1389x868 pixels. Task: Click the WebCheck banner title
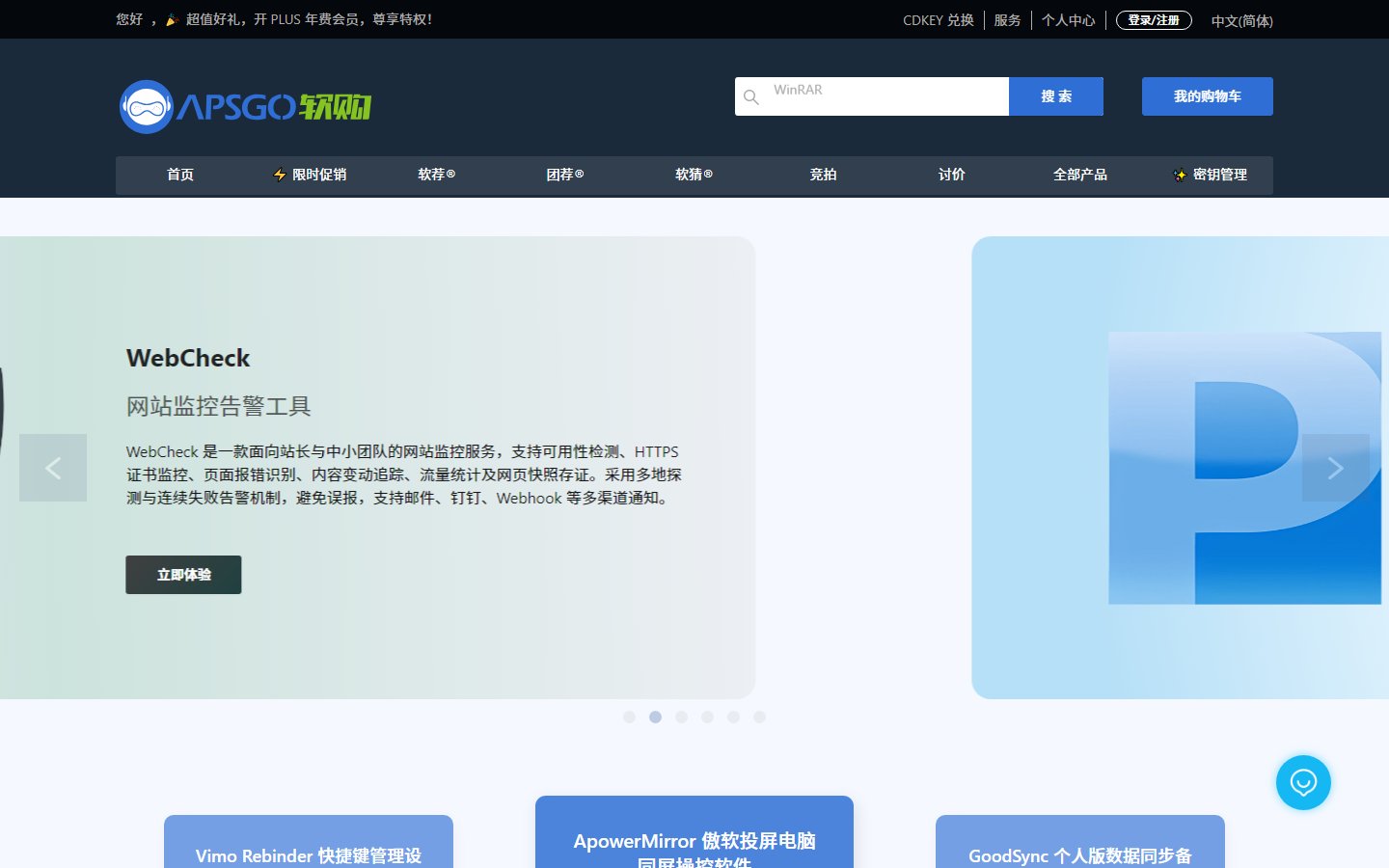click(188, 358)
